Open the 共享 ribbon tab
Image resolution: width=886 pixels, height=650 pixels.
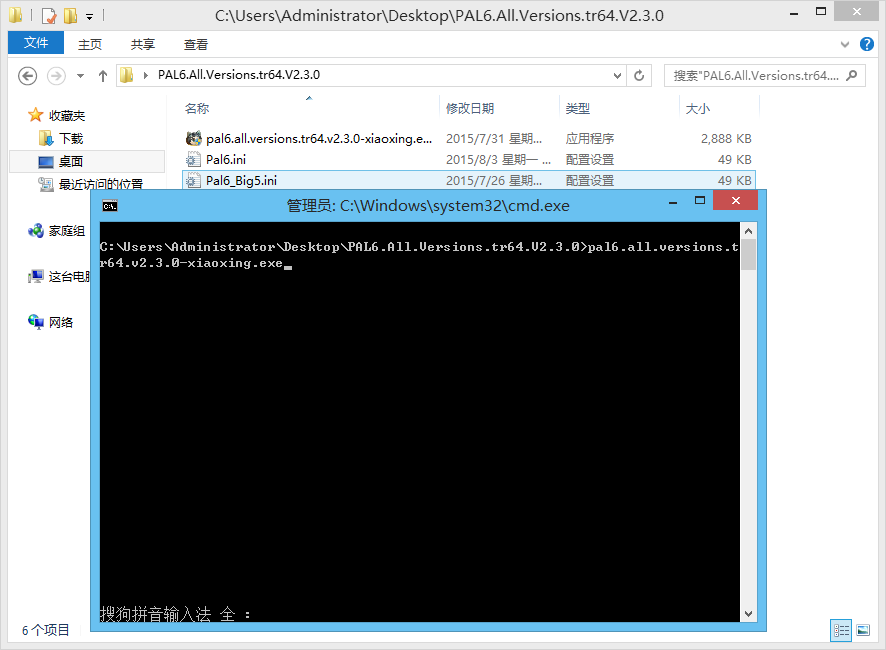pyautogui.click(x=142, y=44)
